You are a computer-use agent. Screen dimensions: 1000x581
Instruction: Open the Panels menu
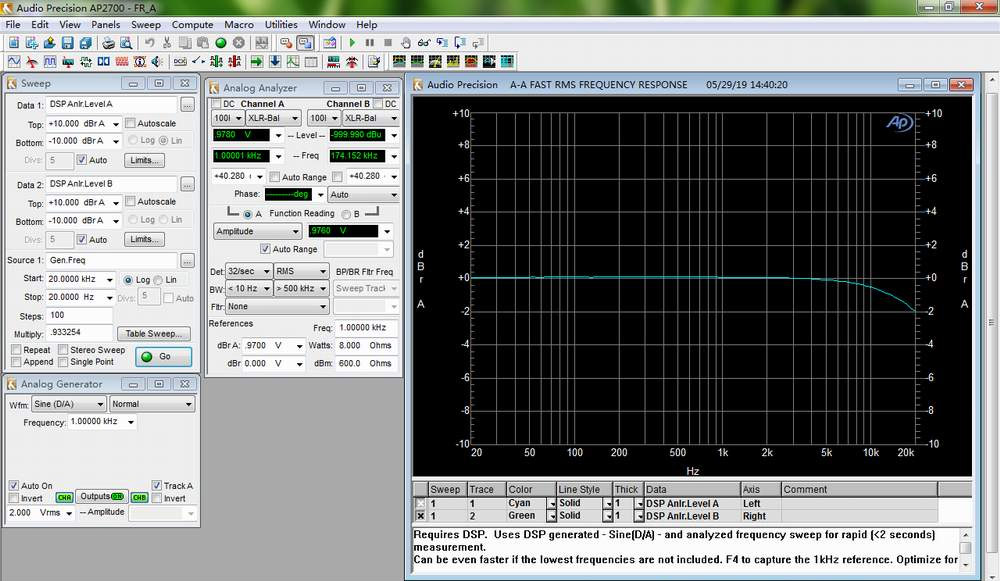105,24
